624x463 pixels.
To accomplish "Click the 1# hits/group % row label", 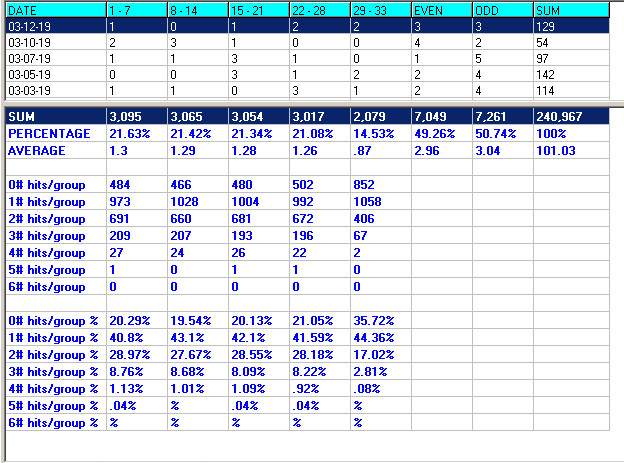I will tap(53, 338).
